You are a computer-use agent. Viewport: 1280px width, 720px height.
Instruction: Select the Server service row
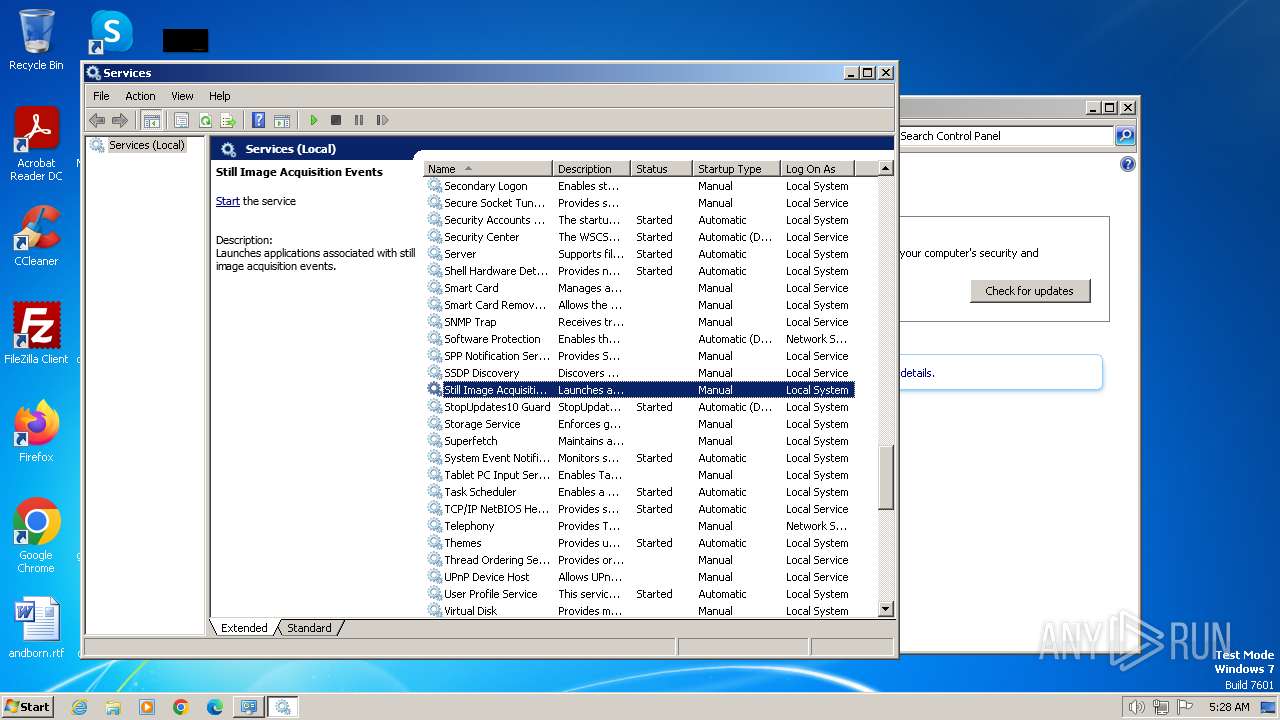pos(640,254)
